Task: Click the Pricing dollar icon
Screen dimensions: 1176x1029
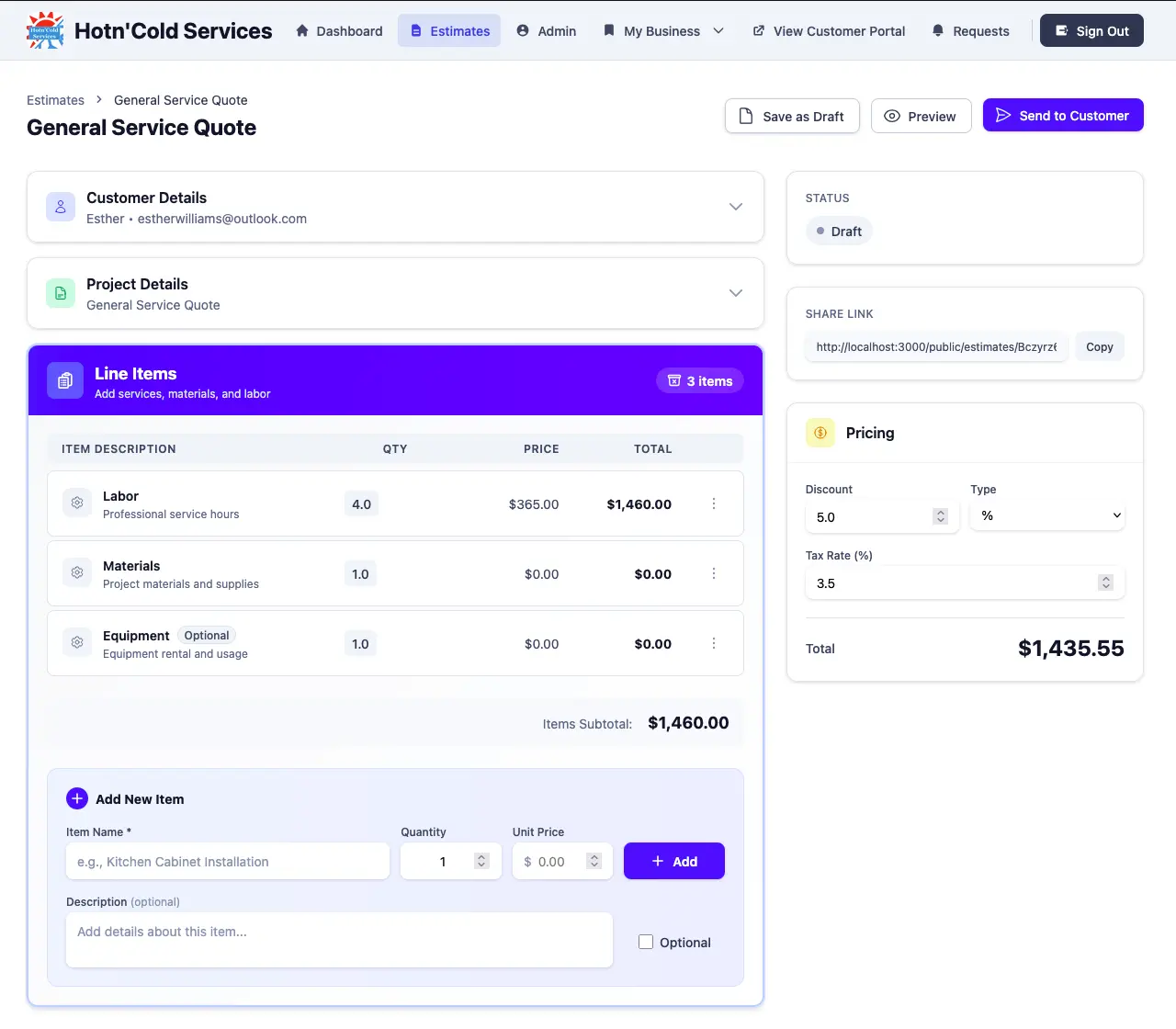Action: click(820, 433)
